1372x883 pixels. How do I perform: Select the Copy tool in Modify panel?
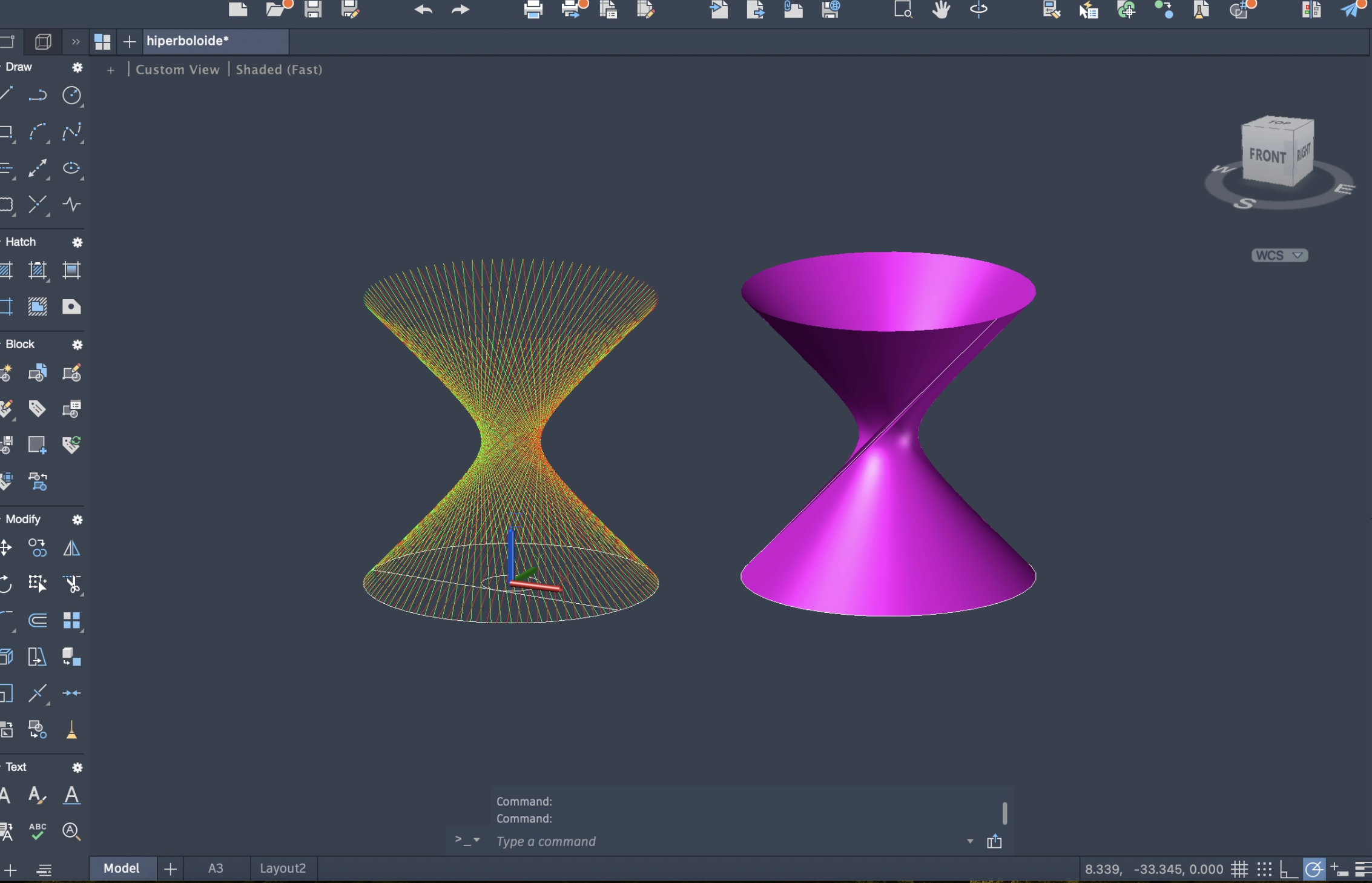pos(37,549)
